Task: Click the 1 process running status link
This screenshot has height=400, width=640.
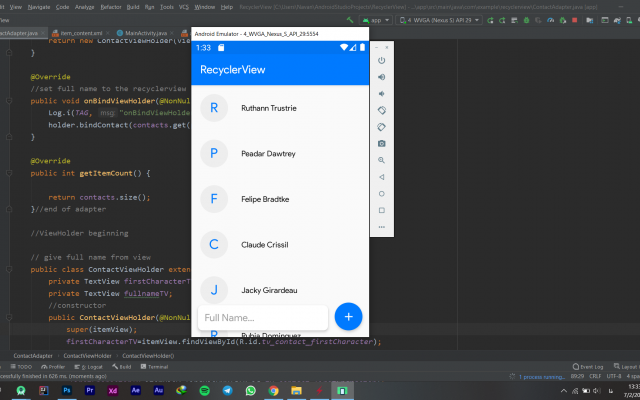Action: click(x=542, y=377)
